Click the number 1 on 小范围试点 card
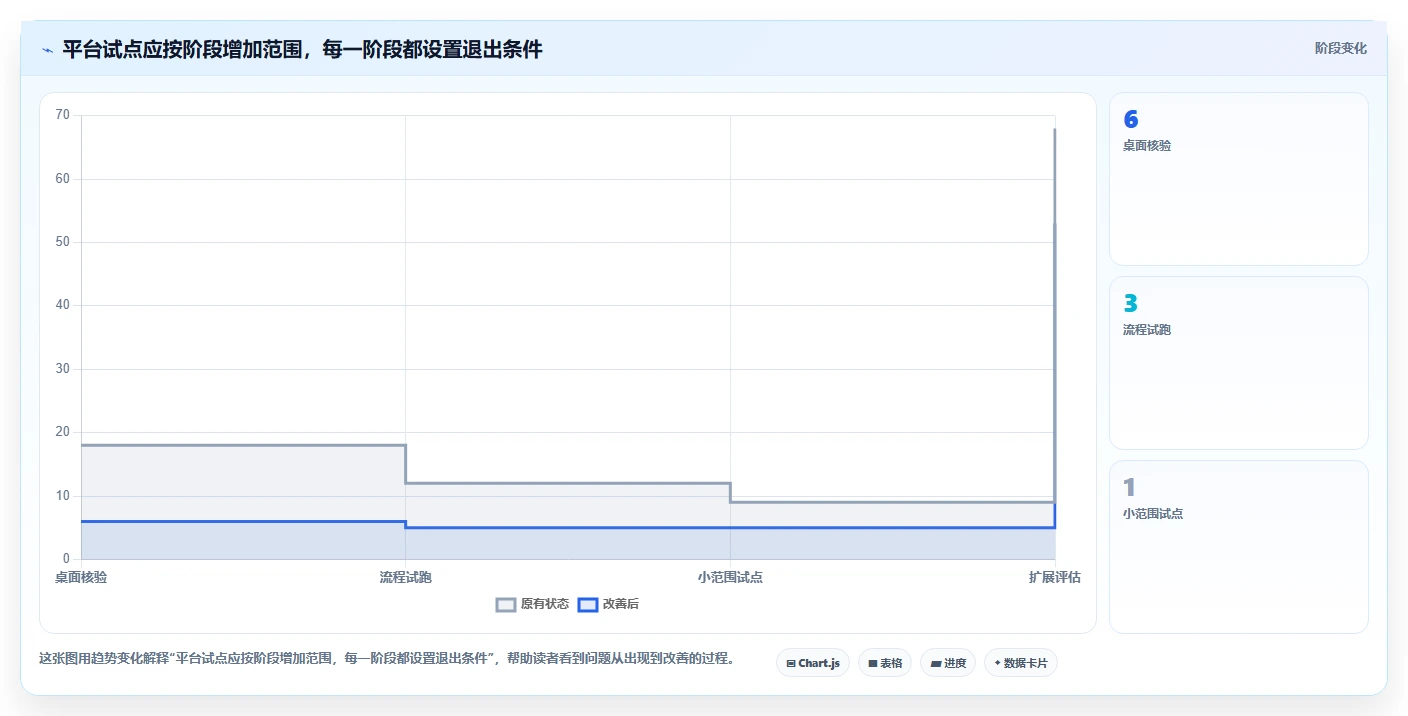The height and width of the screenshot is (716, 1408). [x=1130, y=488]
